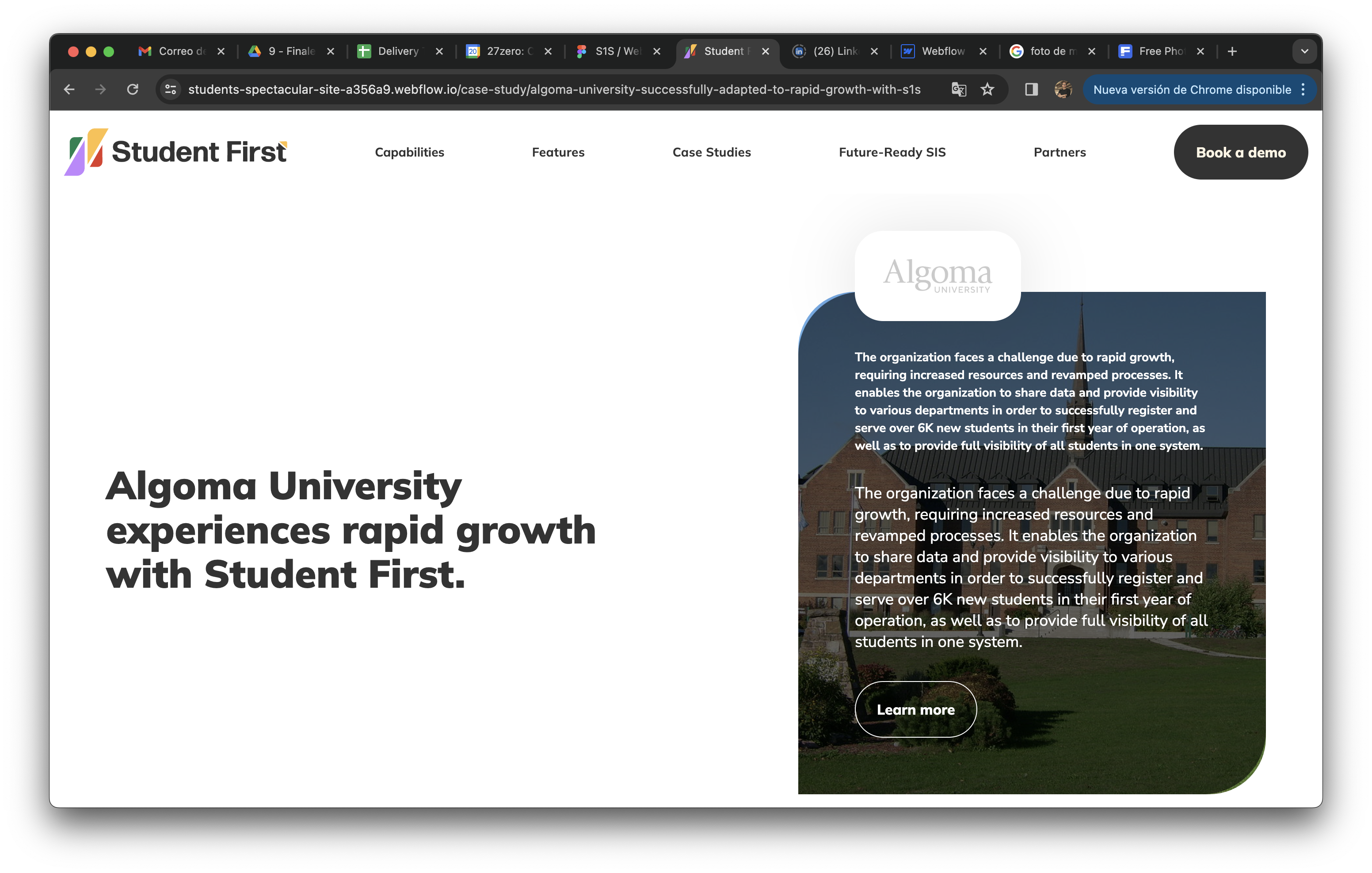Open the site information icon in address bar
1372x873 pixels.
click(x=170, y=89)
